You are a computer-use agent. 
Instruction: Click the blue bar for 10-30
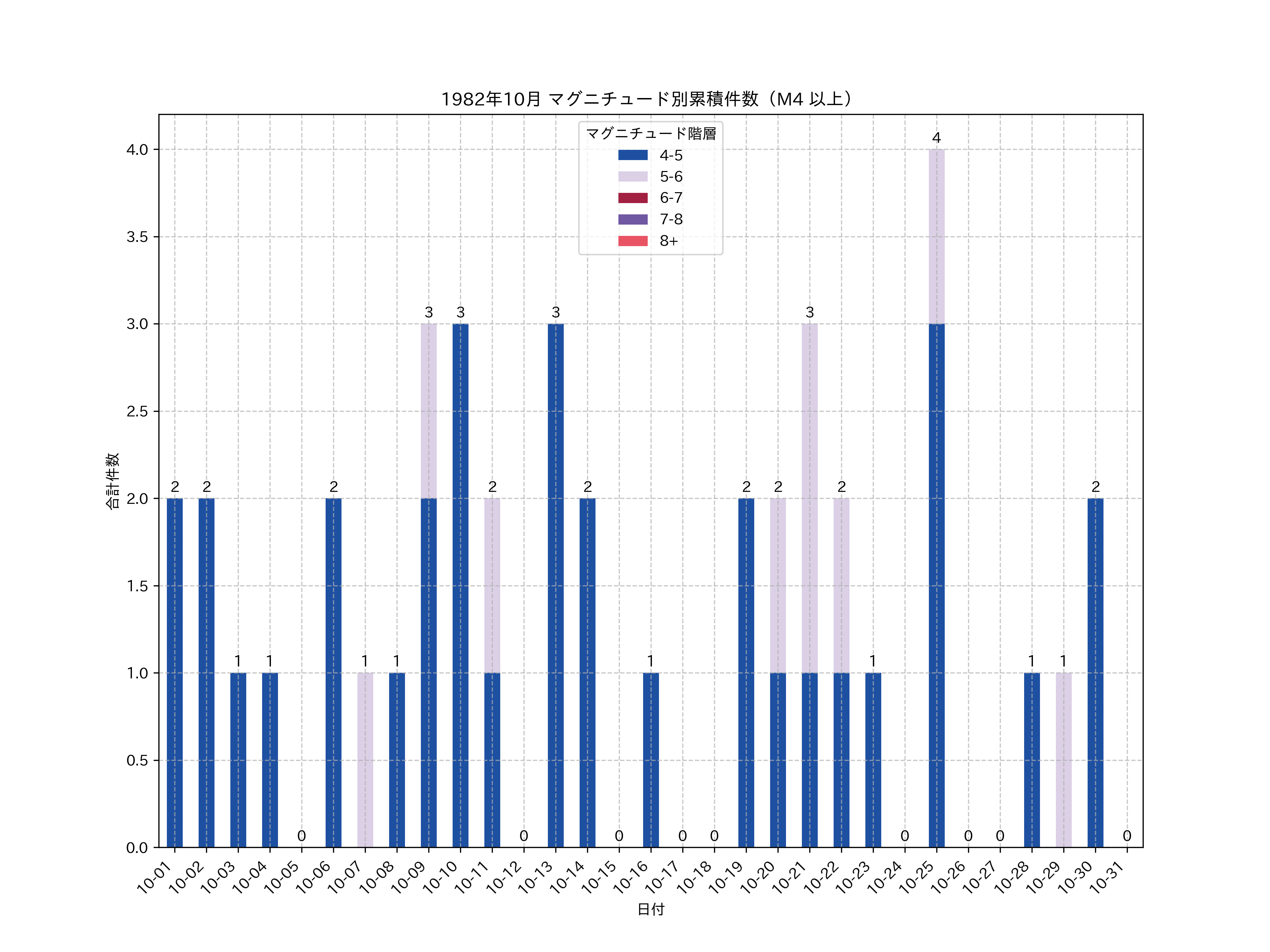tap(1095, 672)
